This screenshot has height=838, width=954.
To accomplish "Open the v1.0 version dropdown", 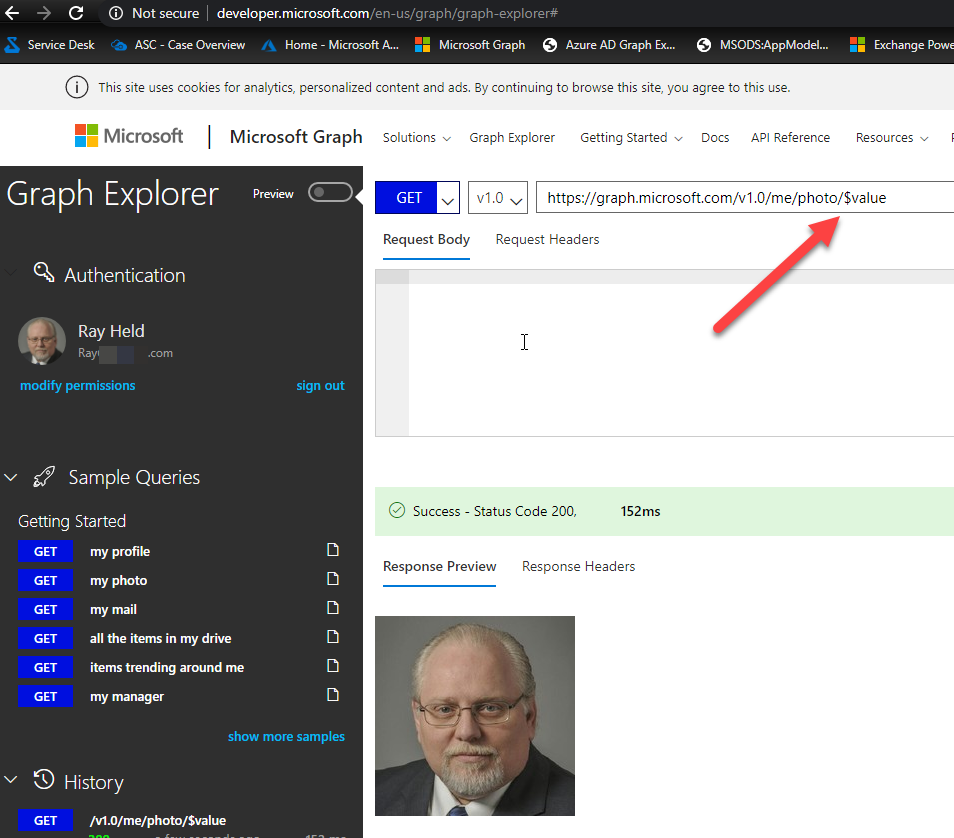I will [x=498, y=198].
